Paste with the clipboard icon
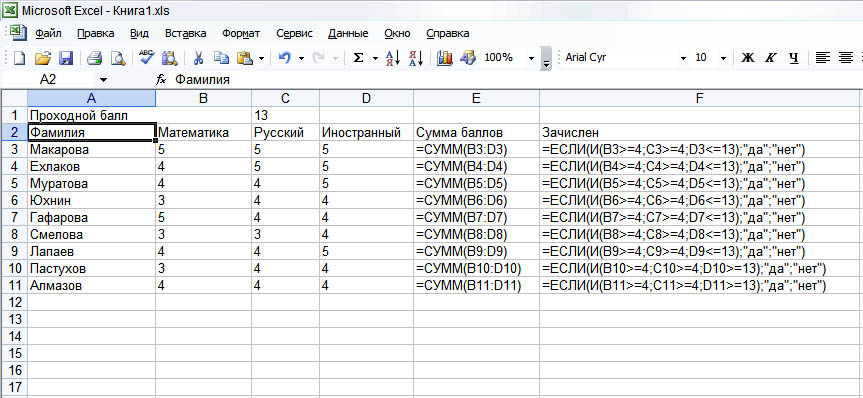This screenshot has width=863, height=398. click(244, 58)
